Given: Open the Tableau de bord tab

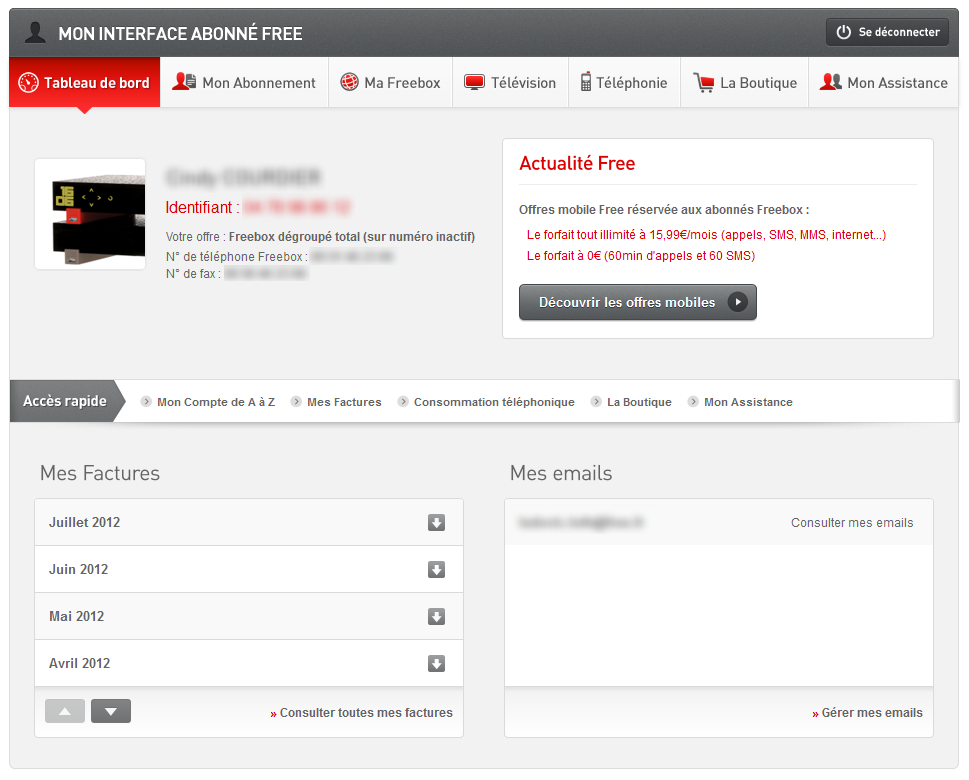Looking at the screenshot, I should coord(85,82).
